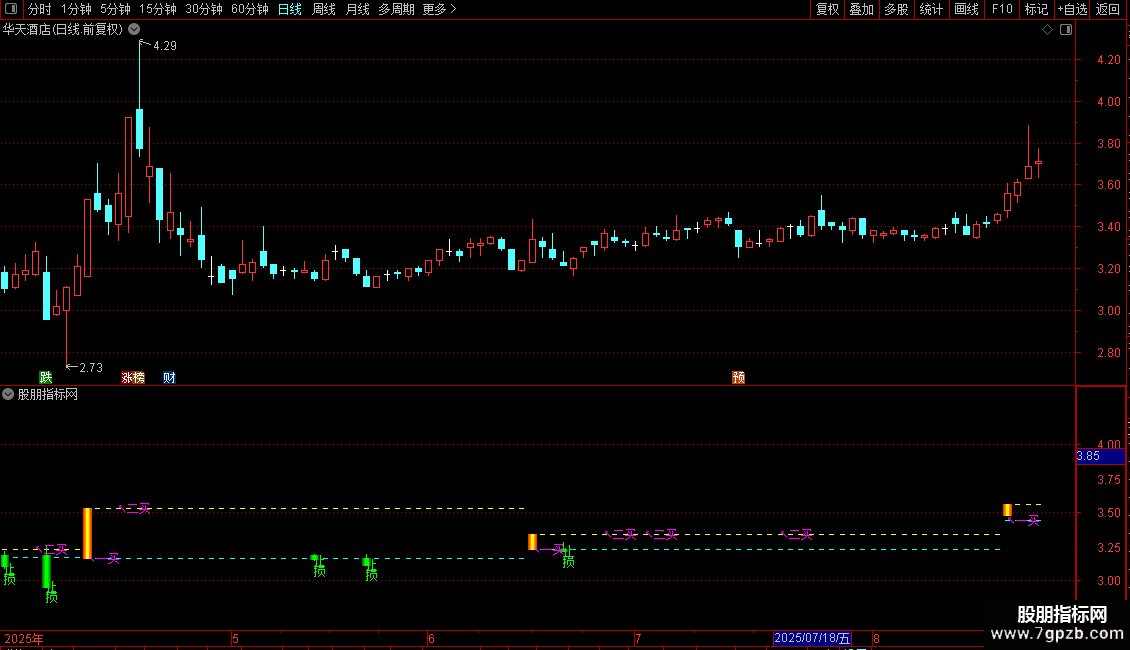Switch to 15分钟 period
The image size is (1130, 650).
157,9
